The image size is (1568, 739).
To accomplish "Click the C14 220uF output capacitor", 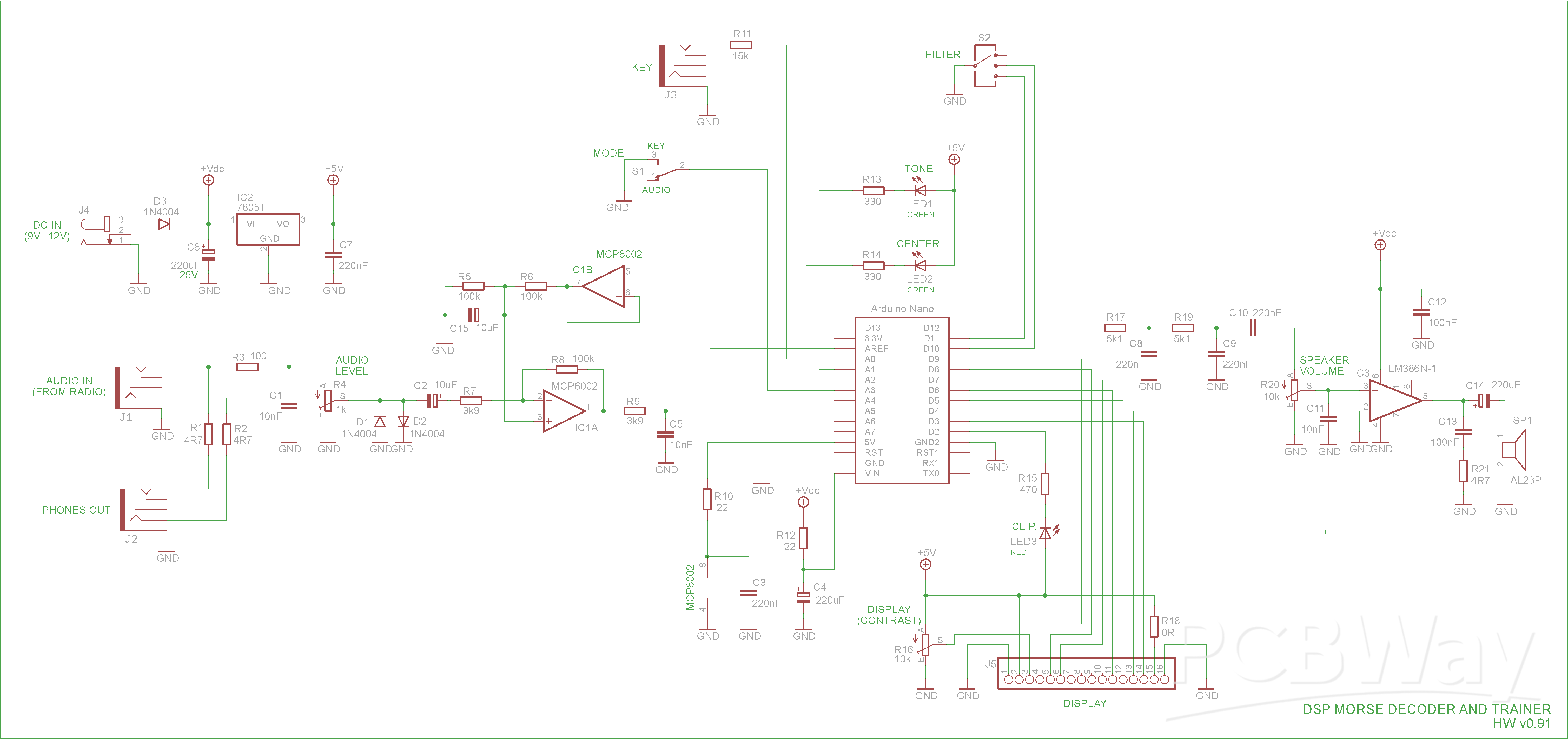I will pyautogui.click(x=1484, y=401).
